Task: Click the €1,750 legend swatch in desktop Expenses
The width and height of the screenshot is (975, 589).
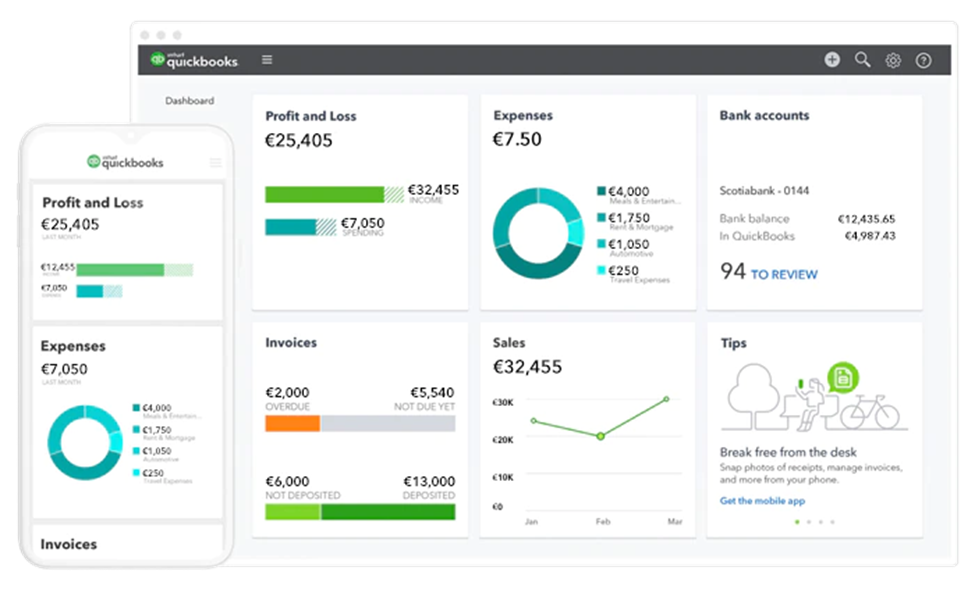Action: click(x=601, y=217)
